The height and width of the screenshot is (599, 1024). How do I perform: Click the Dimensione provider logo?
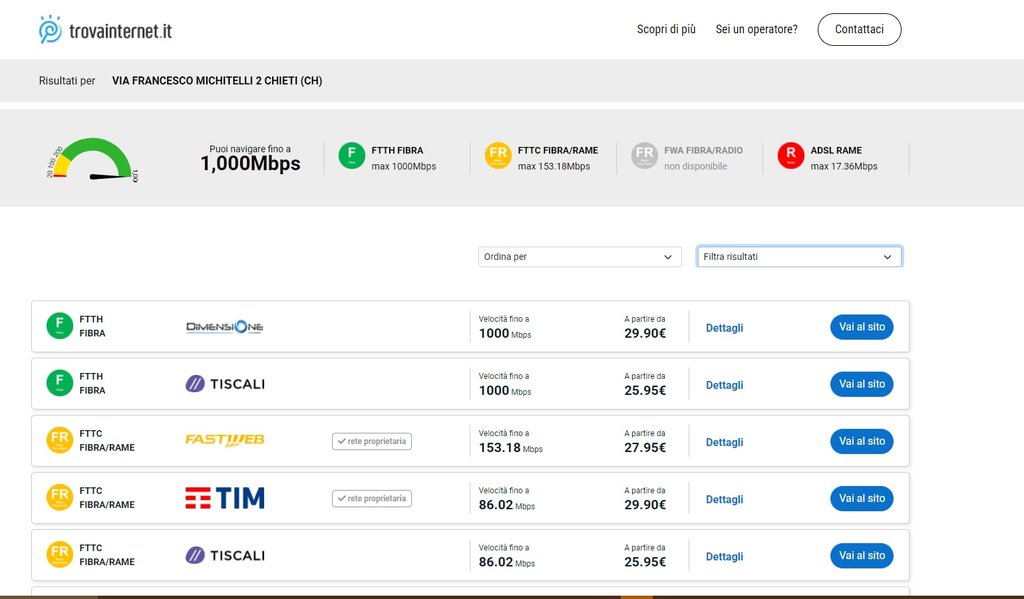(x=225, y=327)
